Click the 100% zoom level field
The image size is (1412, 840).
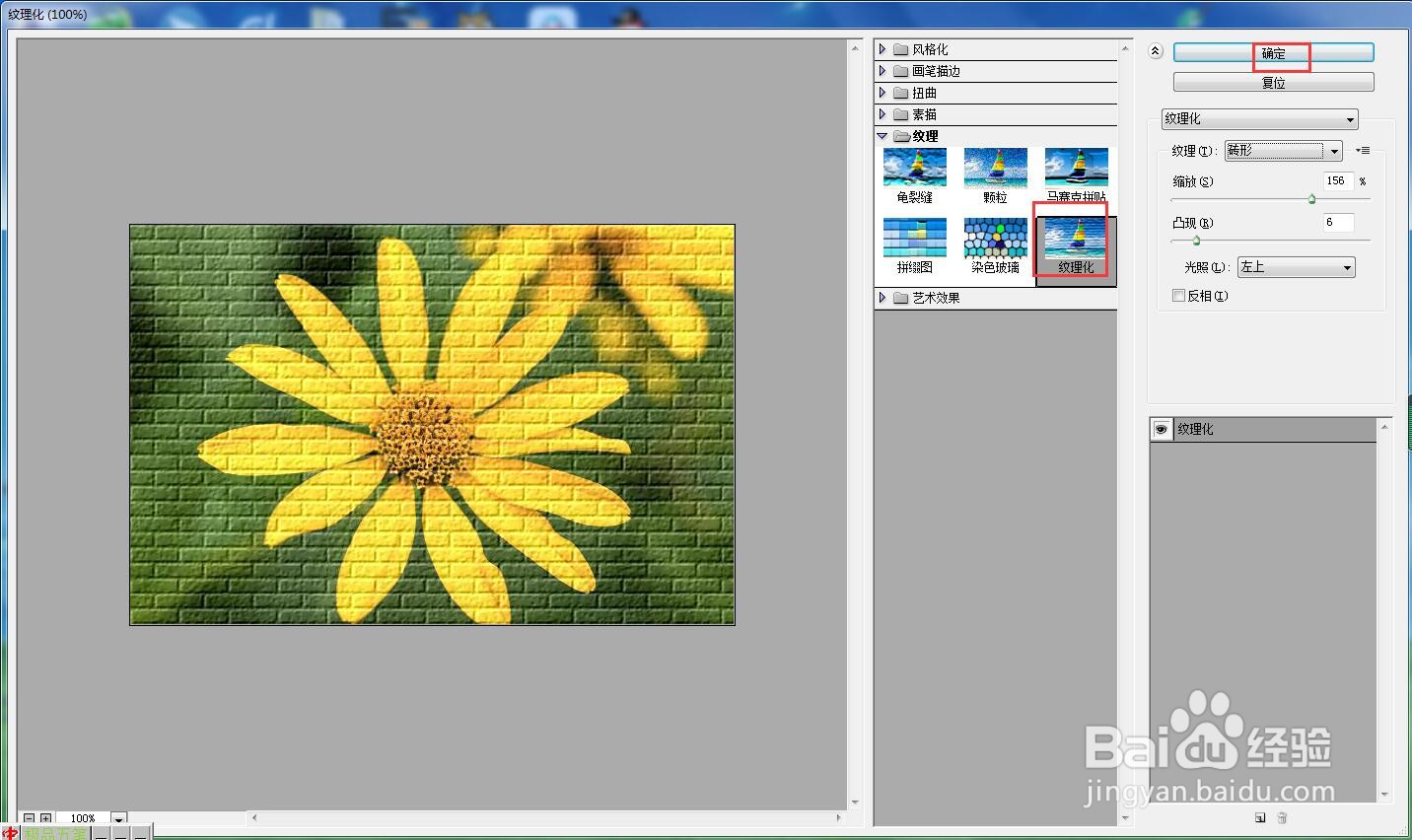84,818
